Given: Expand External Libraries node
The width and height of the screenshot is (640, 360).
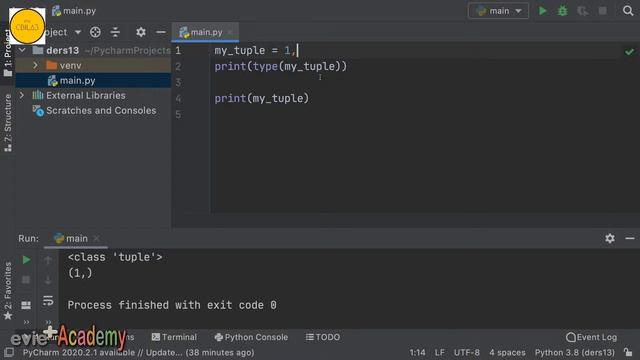Looking at the screenshot, I should click(x=22, y=96).
